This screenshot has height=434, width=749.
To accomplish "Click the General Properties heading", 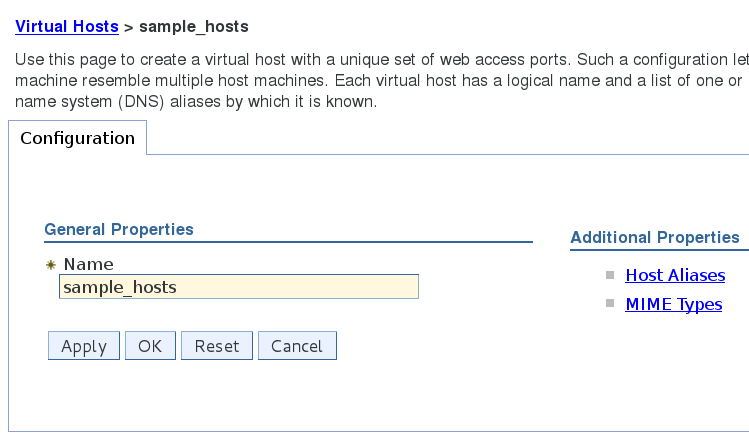I will coord(119,229).
